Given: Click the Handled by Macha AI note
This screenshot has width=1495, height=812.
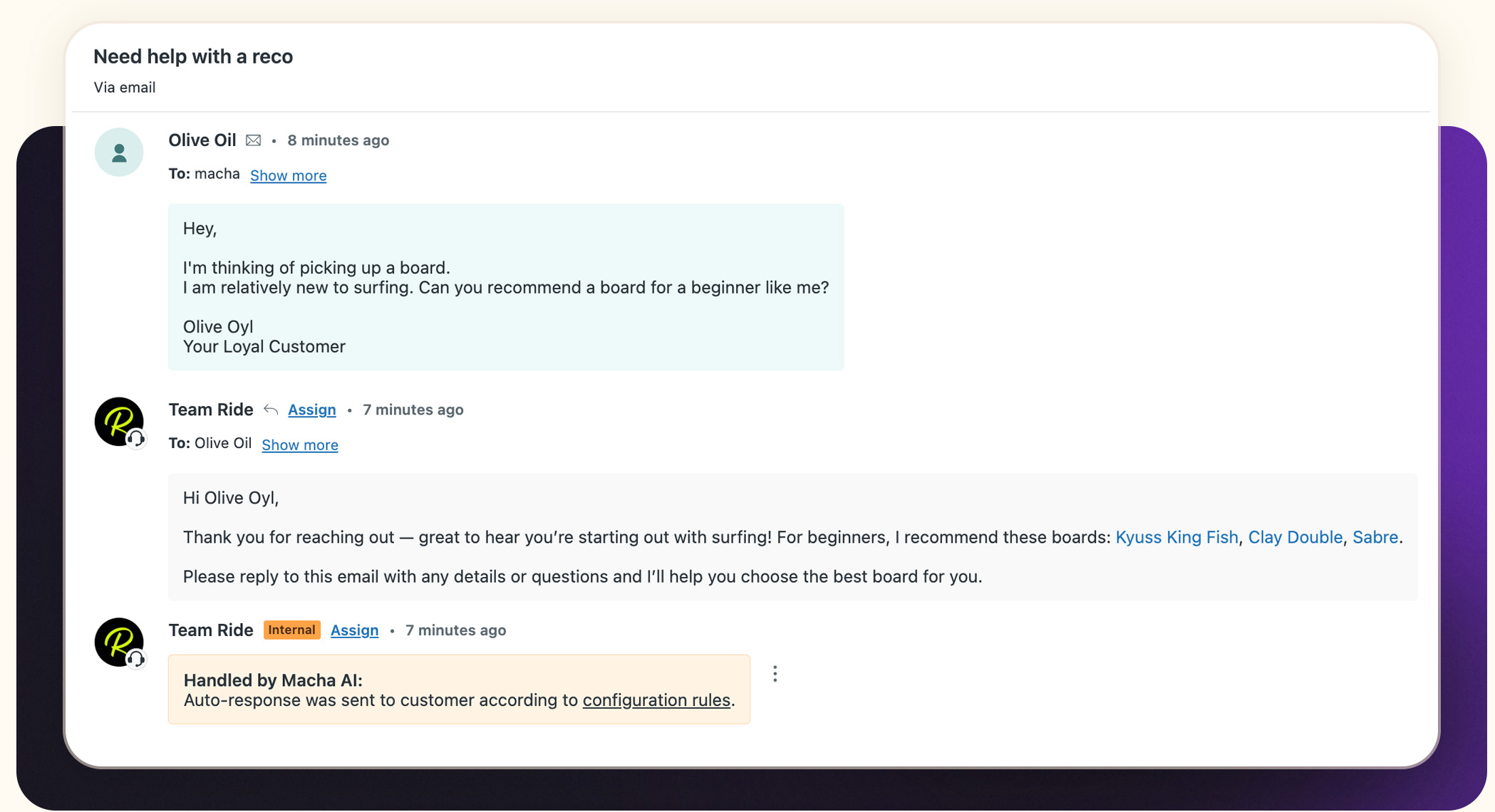Looking at the screenshot, I should tap(458, 689).
